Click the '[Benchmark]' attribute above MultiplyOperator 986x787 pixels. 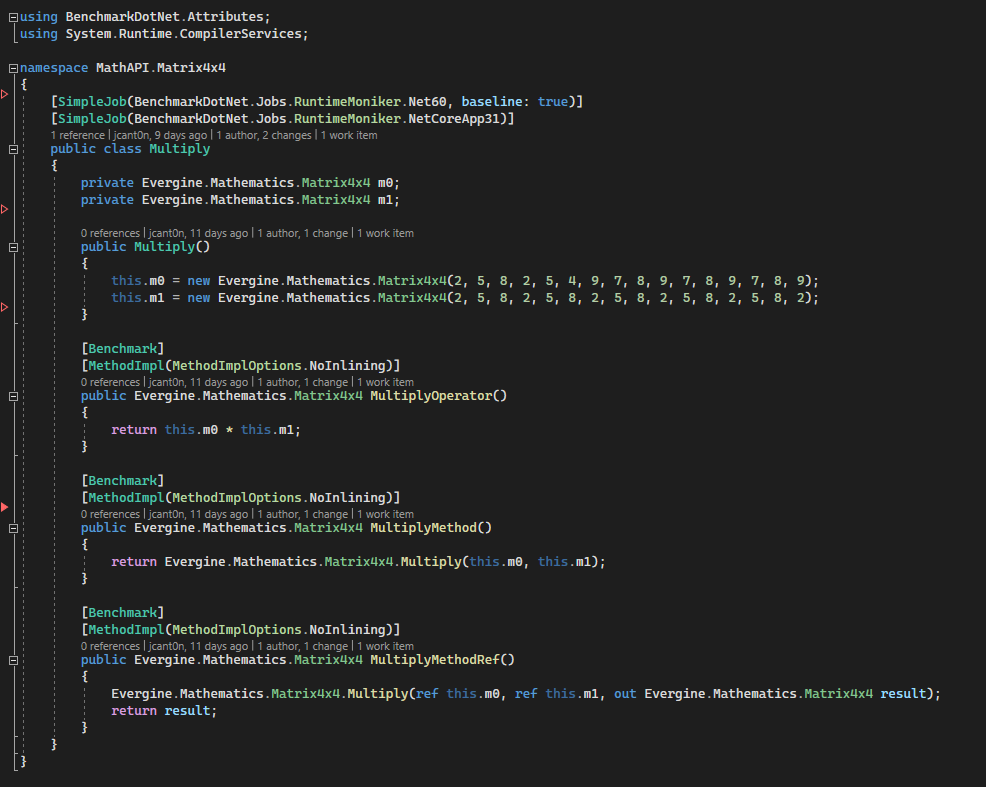tap(123, 349)
